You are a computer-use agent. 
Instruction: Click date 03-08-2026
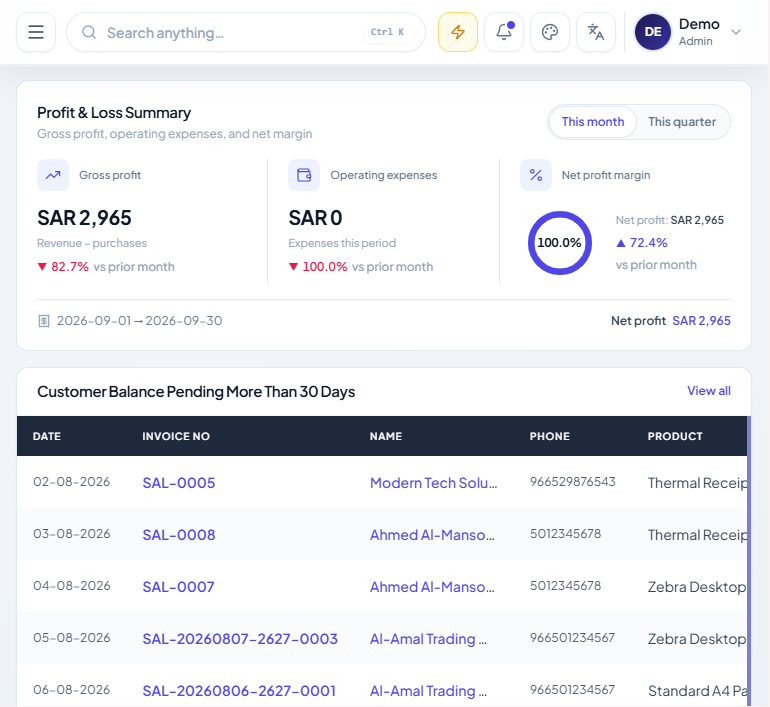[x=72, y=534]
